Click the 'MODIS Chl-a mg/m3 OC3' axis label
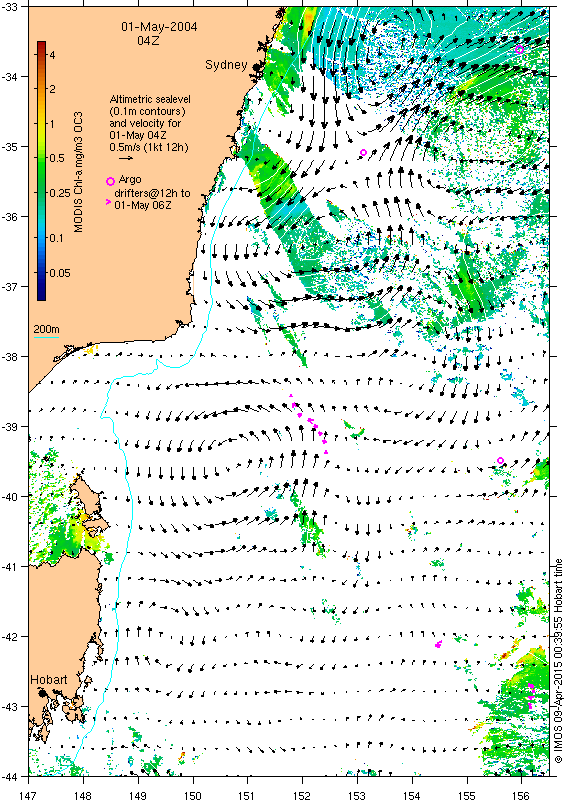This screenshot has height=800, width=570. (x=78, y=172)
